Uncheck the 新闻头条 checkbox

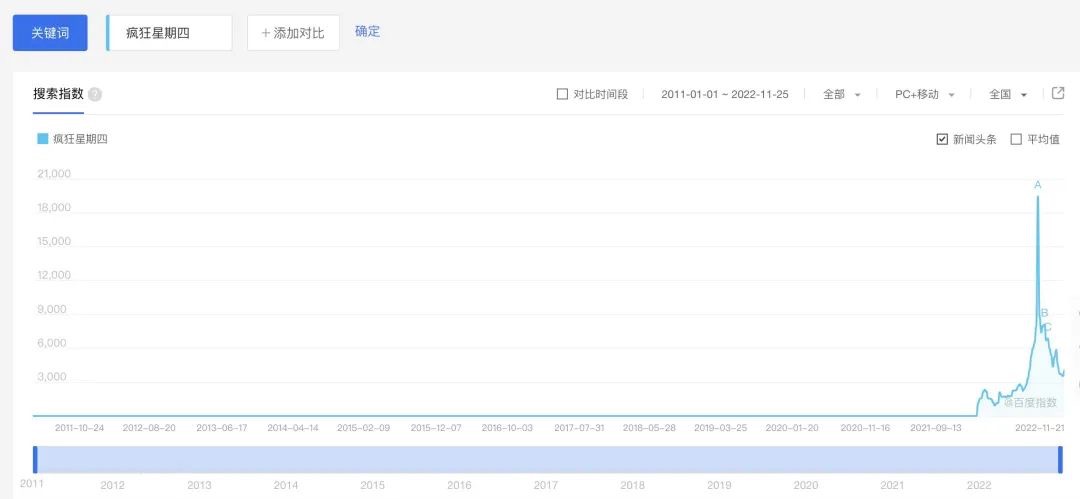(942, 139)
